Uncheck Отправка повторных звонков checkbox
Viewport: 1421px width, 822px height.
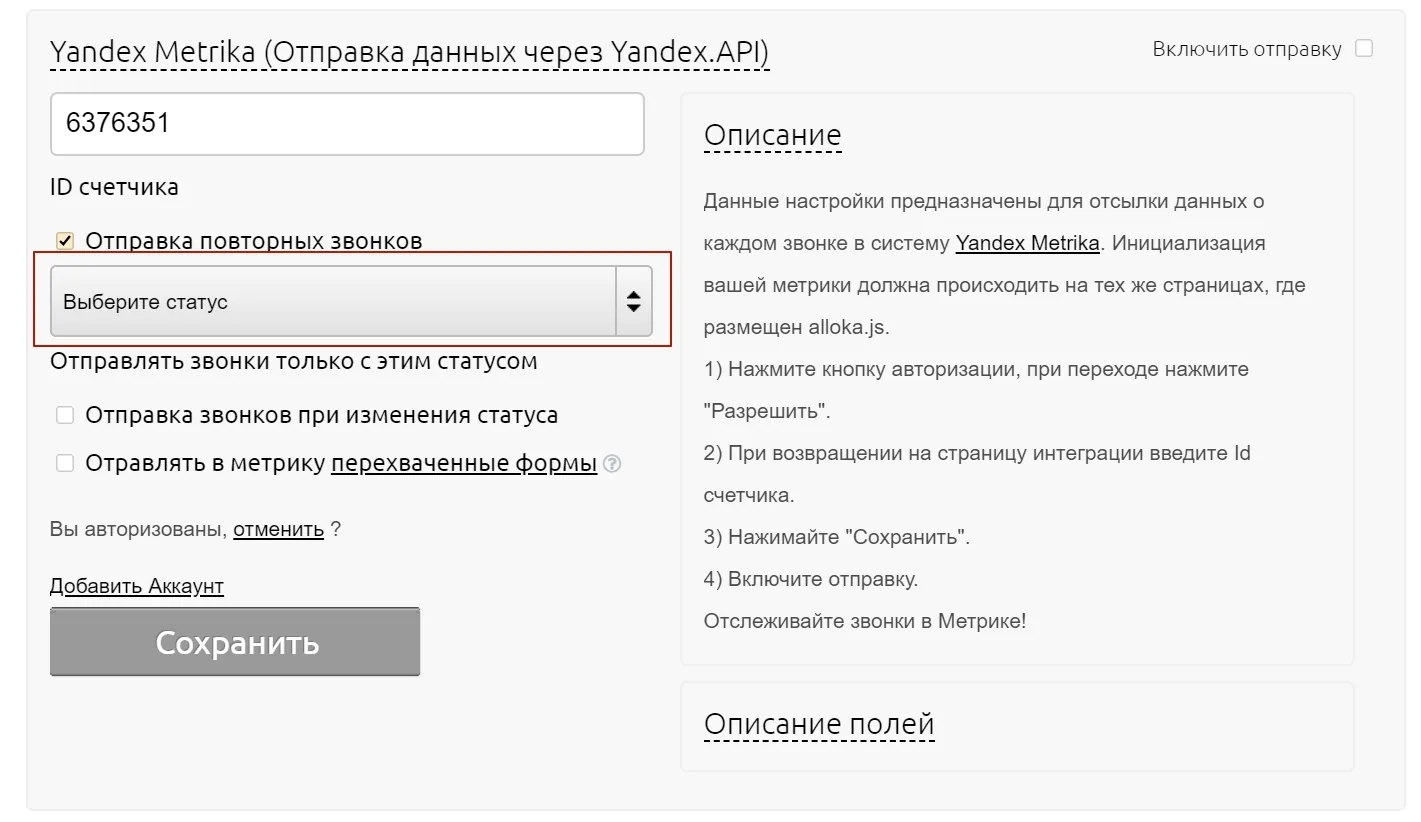(x=65, y=241)
